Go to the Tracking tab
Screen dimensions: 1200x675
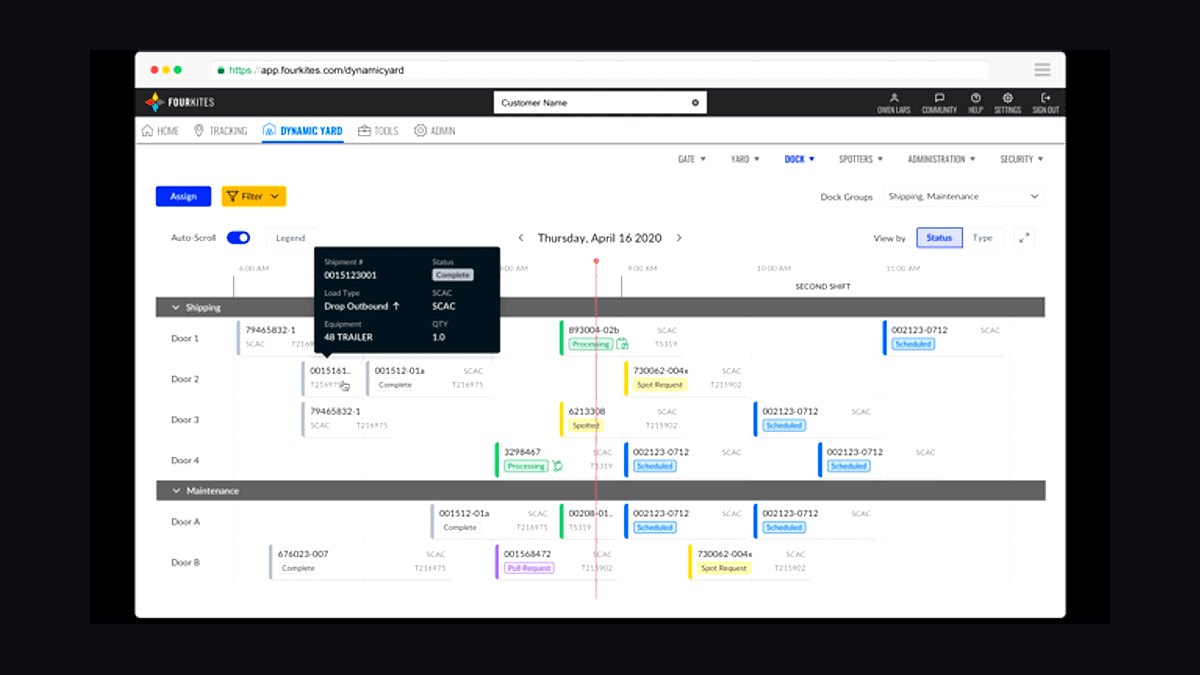pyautogui.click(x=220, y=131)
